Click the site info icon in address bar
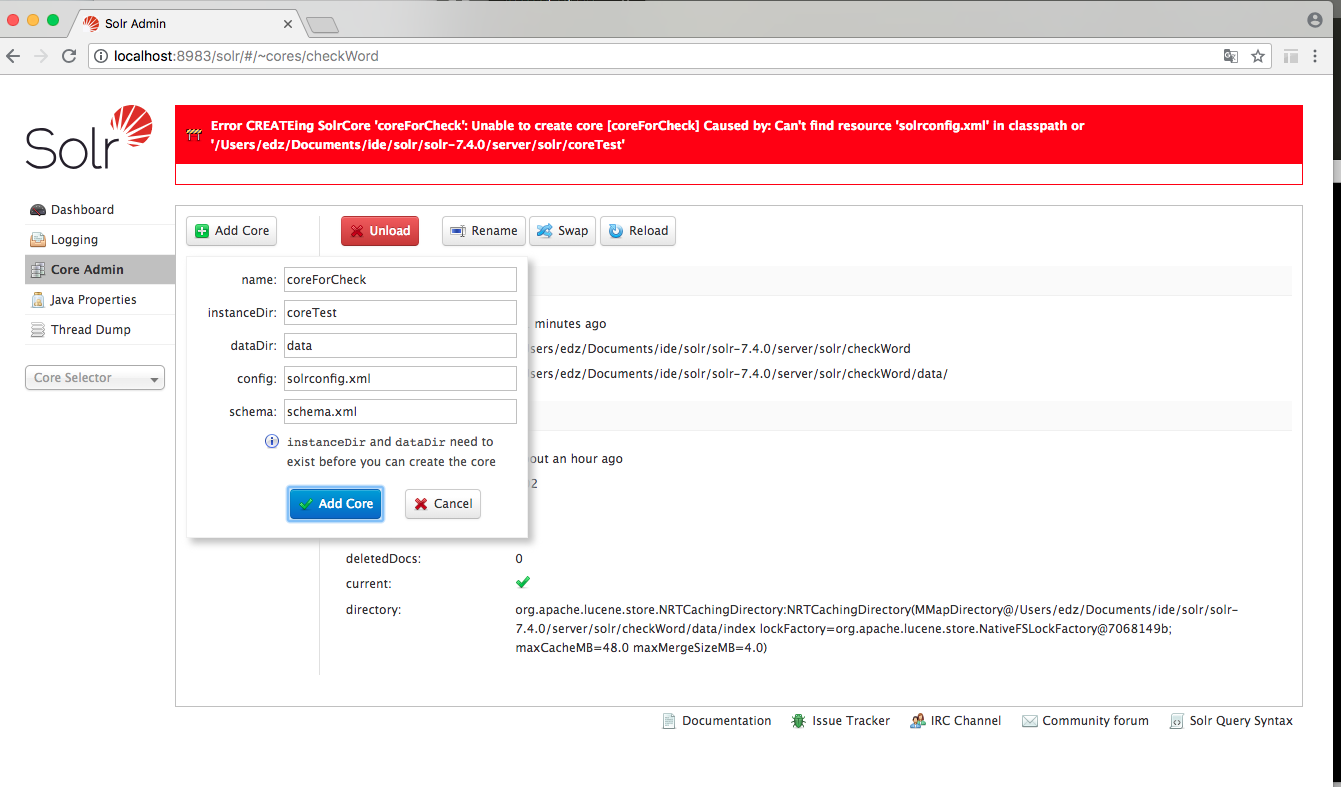The height and width of the screenshot is (787, 1341). [102, 56]
